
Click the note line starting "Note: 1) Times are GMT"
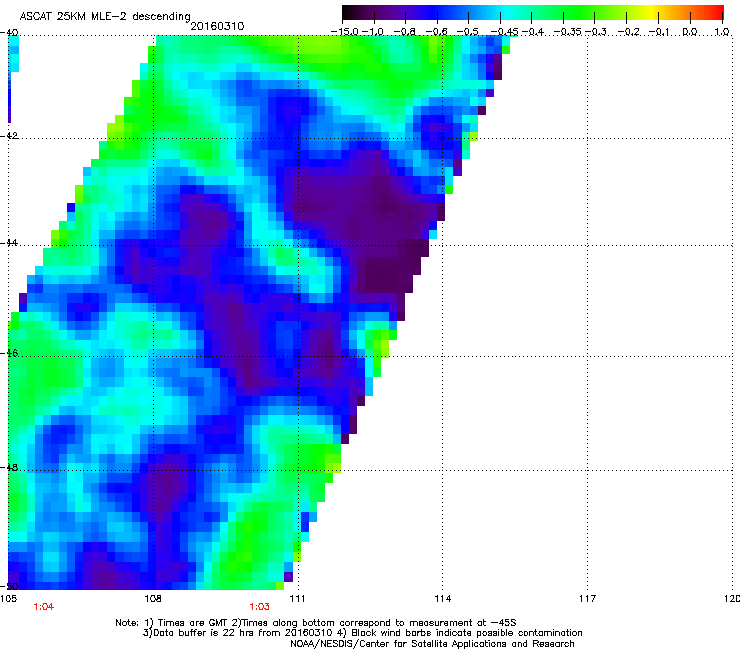(x=316, y=623)
